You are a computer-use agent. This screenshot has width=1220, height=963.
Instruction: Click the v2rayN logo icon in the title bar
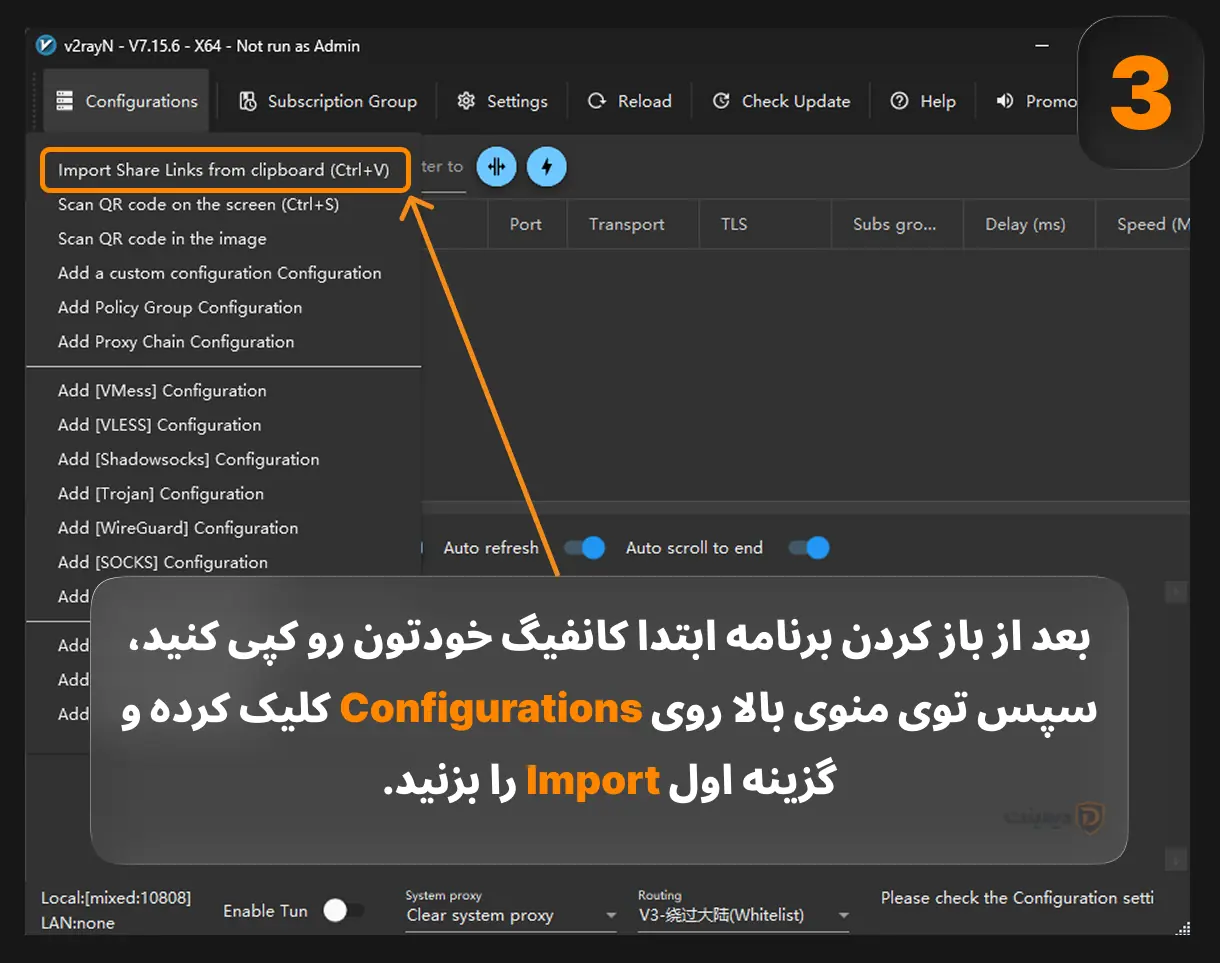coord(46,46)
